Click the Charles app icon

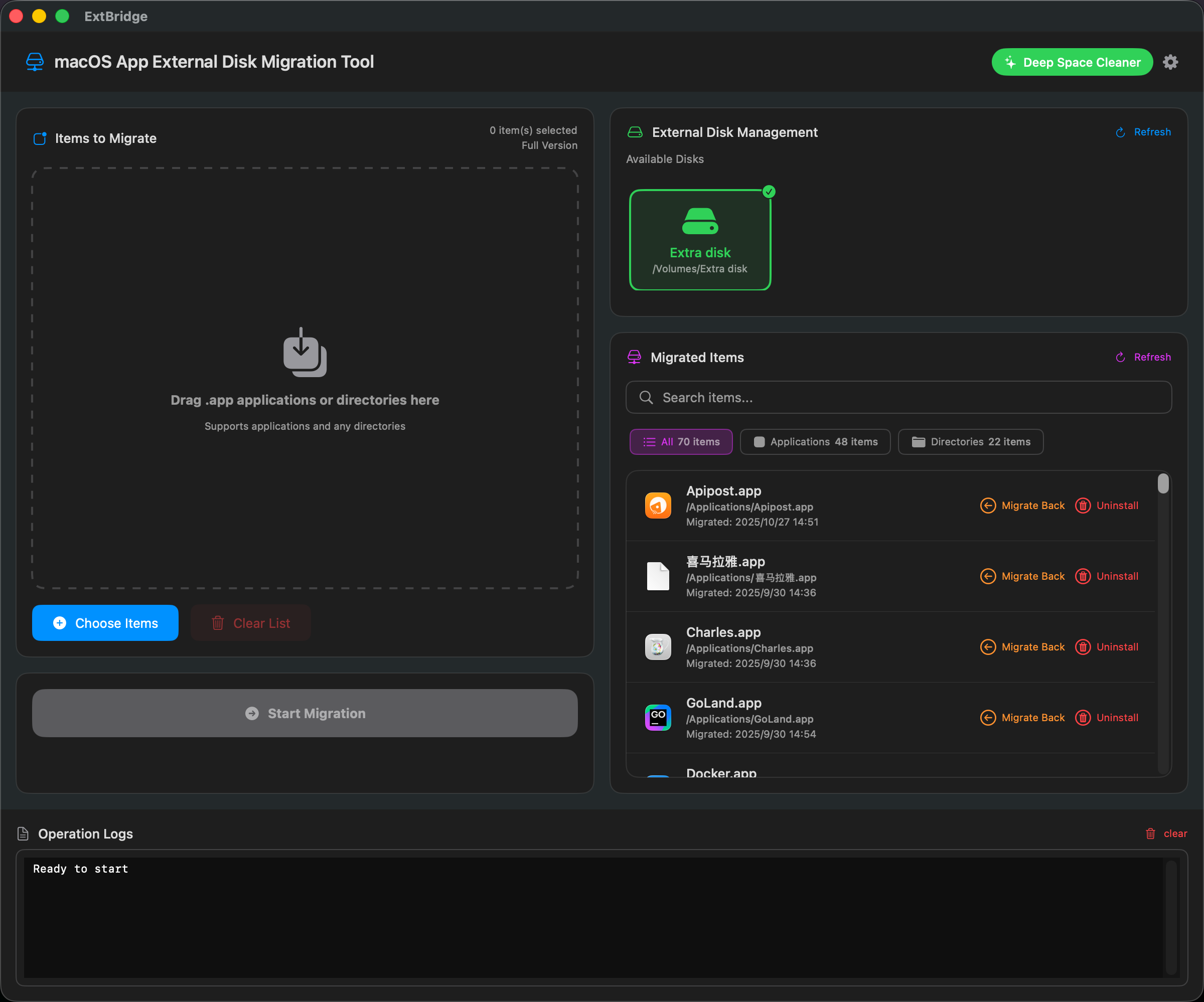pos(658,646)
